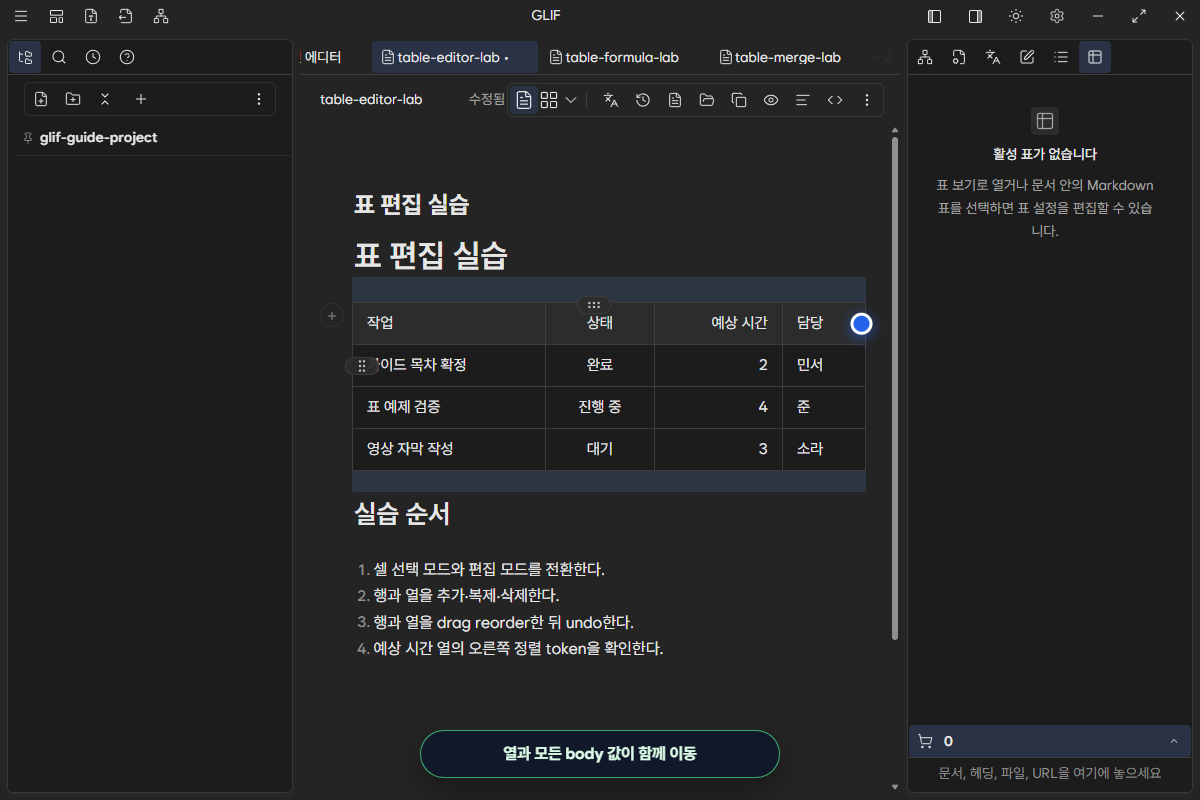The image size is (1200, 800).
Task: Click the row drag handle beside 목차 확정
Action: pyautogui.click(x=362, y=366)
